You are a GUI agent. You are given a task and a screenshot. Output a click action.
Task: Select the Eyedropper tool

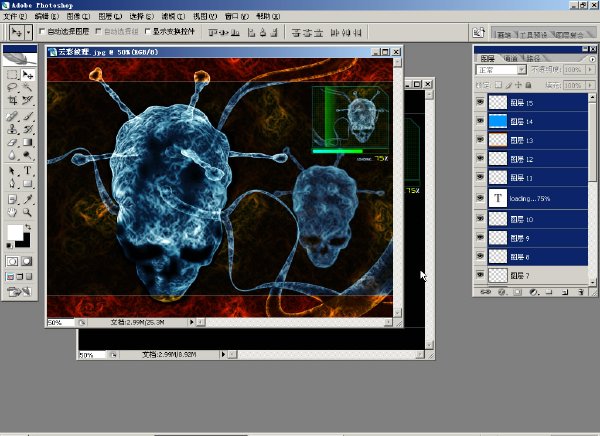[x=27, y=199]
